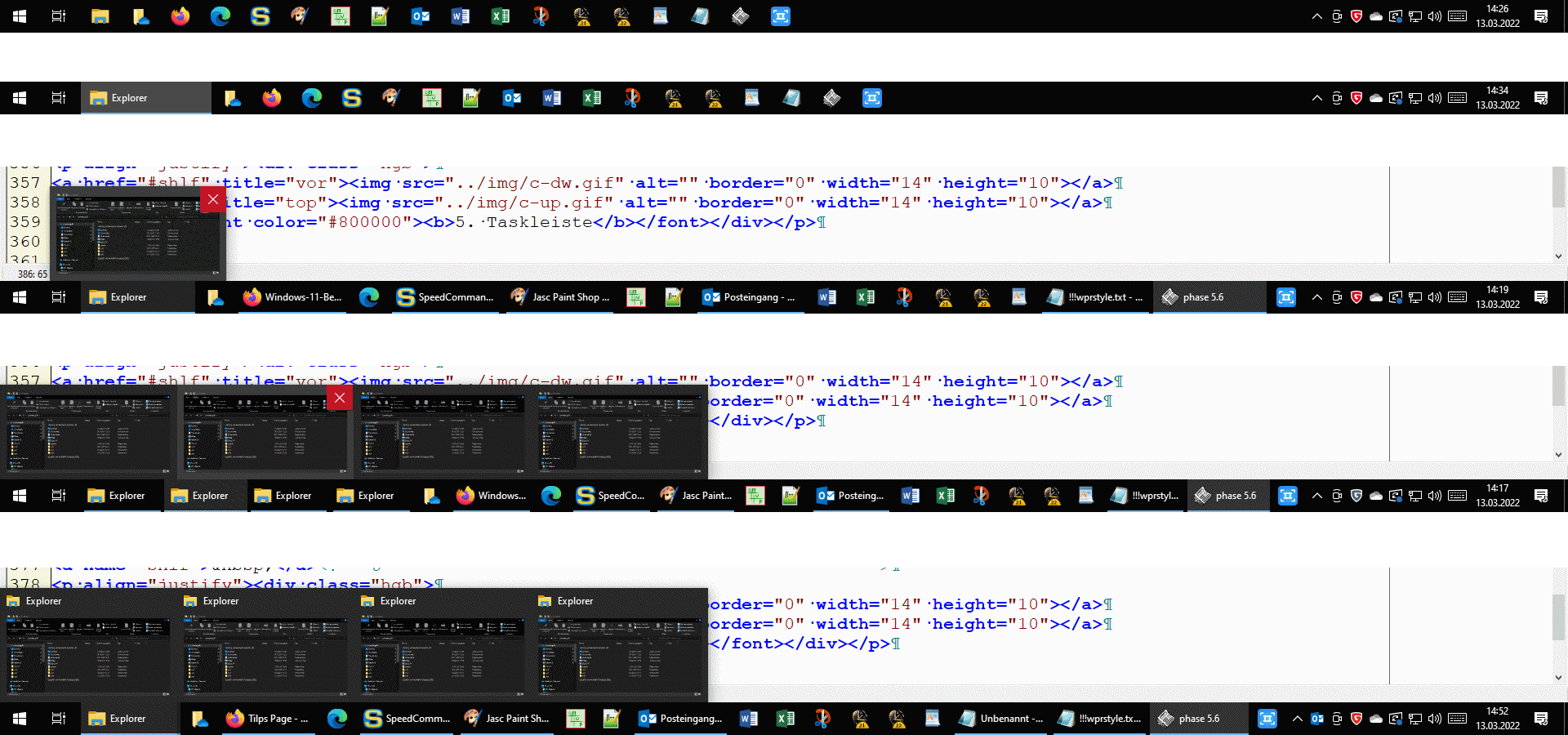Screen dimensions: 1568x735
Task: Open the Firefox window titled Windows-11-Be...
Action: point(294,297)
